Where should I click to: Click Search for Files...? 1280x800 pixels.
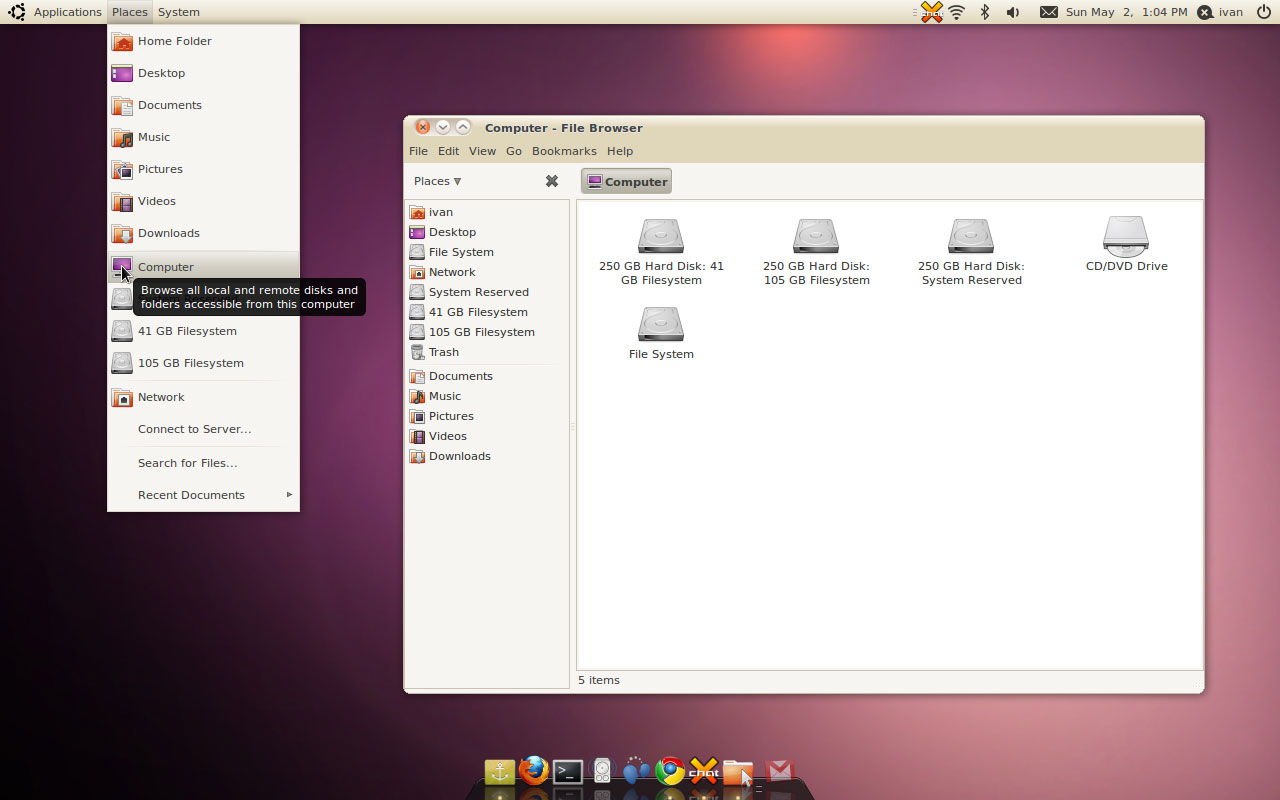[x=186, y=463]
